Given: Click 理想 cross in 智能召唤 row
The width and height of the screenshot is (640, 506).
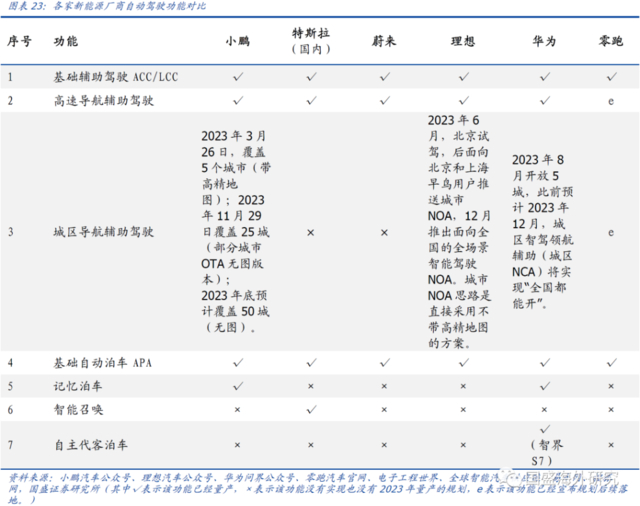Looking at the screenshot, I should coord(463,410).
